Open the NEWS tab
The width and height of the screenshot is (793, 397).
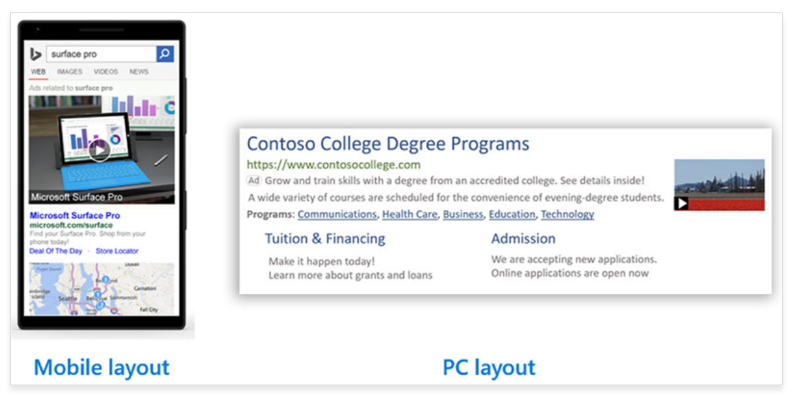coord(139,72)
